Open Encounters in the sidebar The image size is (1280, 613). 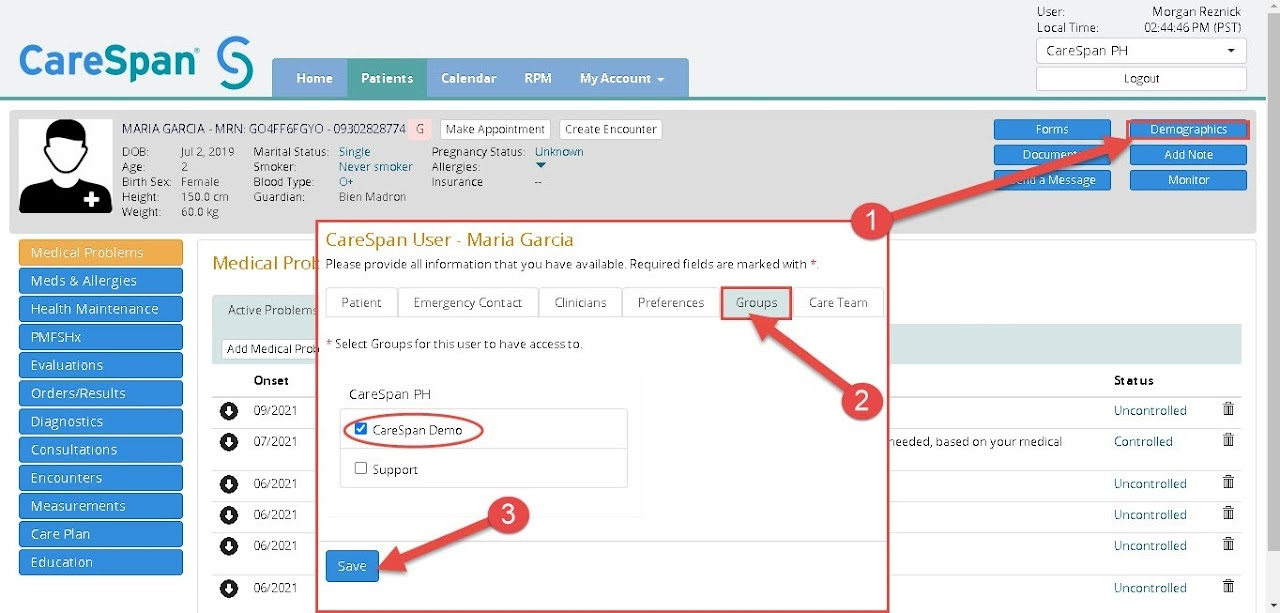pos(101,478)
